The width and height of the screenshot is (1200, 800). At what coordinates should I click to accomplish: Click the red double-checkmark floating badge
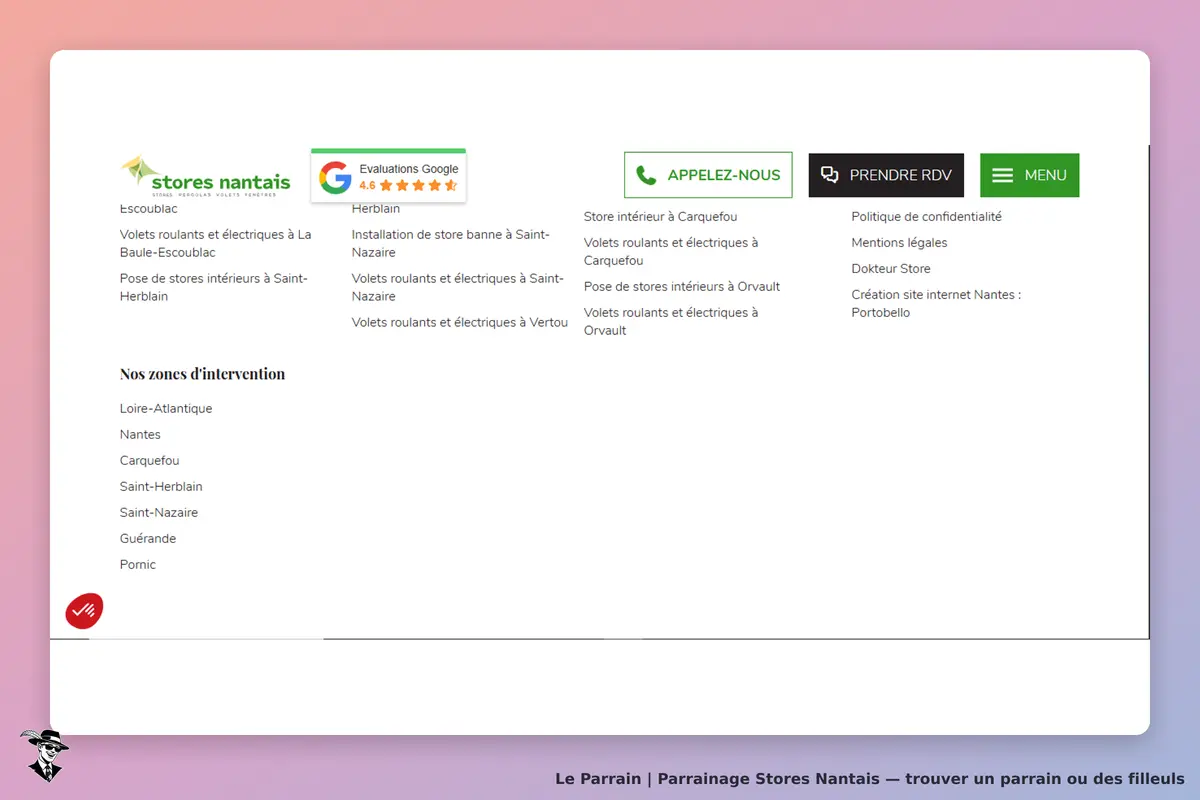coord(84,610)
